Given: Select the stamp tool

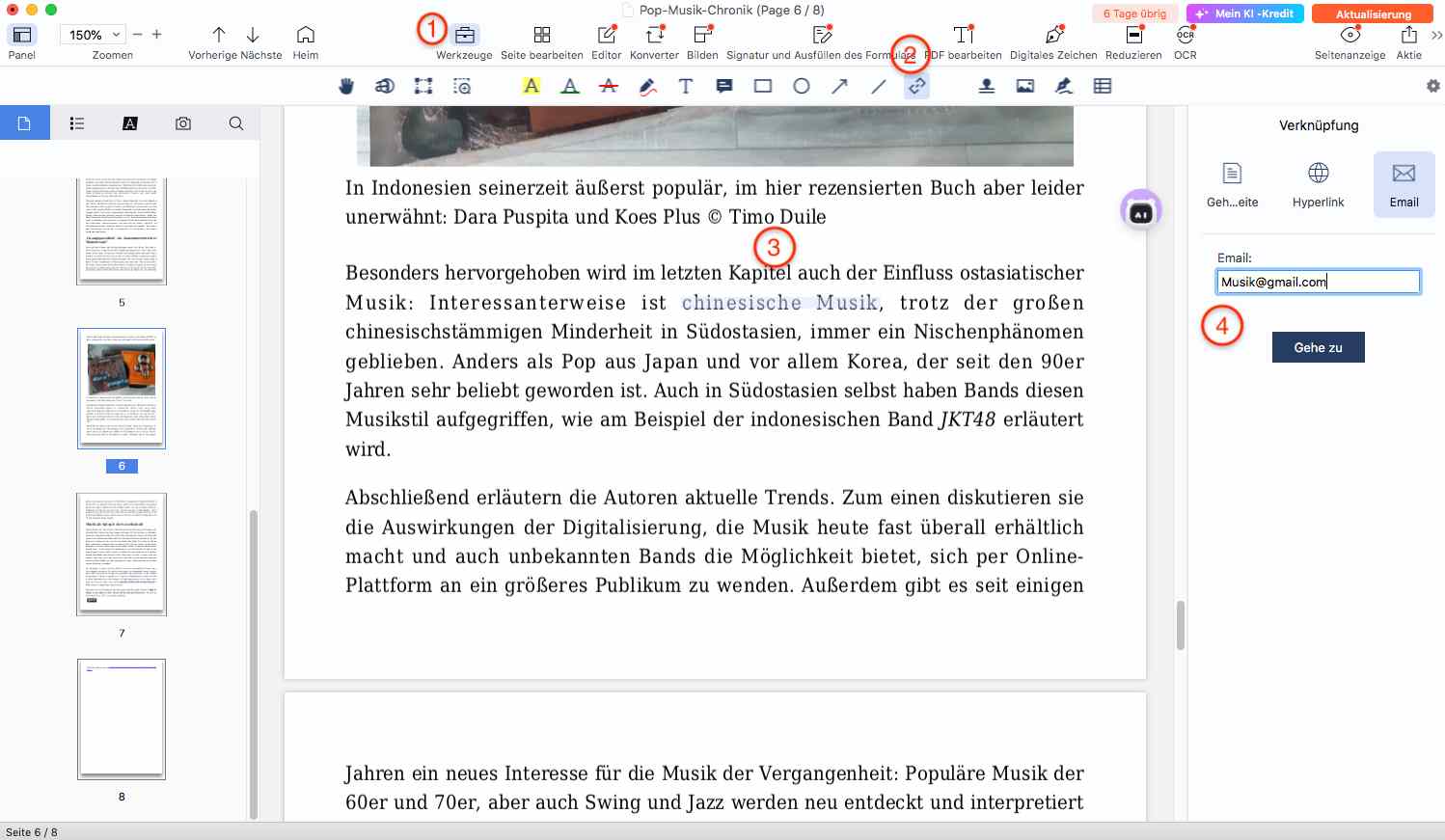Looking at the screenshot, I should click(987, 86).
